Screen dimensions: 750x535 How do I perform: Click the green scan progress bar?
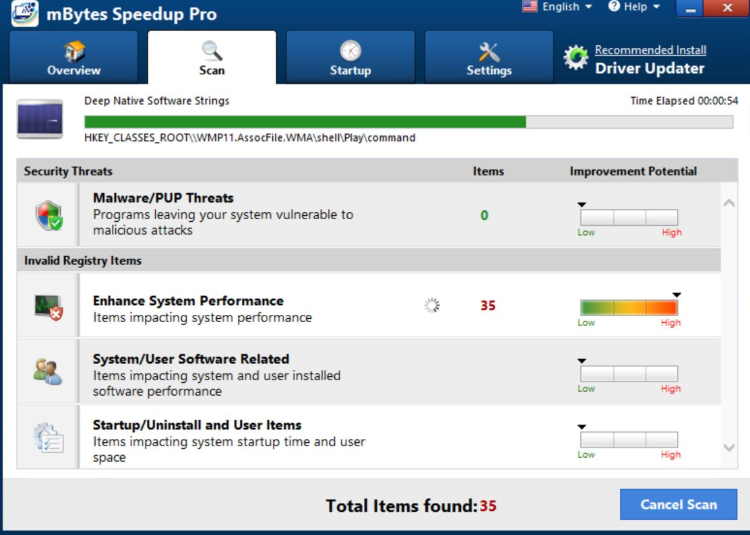coord(306,122)
